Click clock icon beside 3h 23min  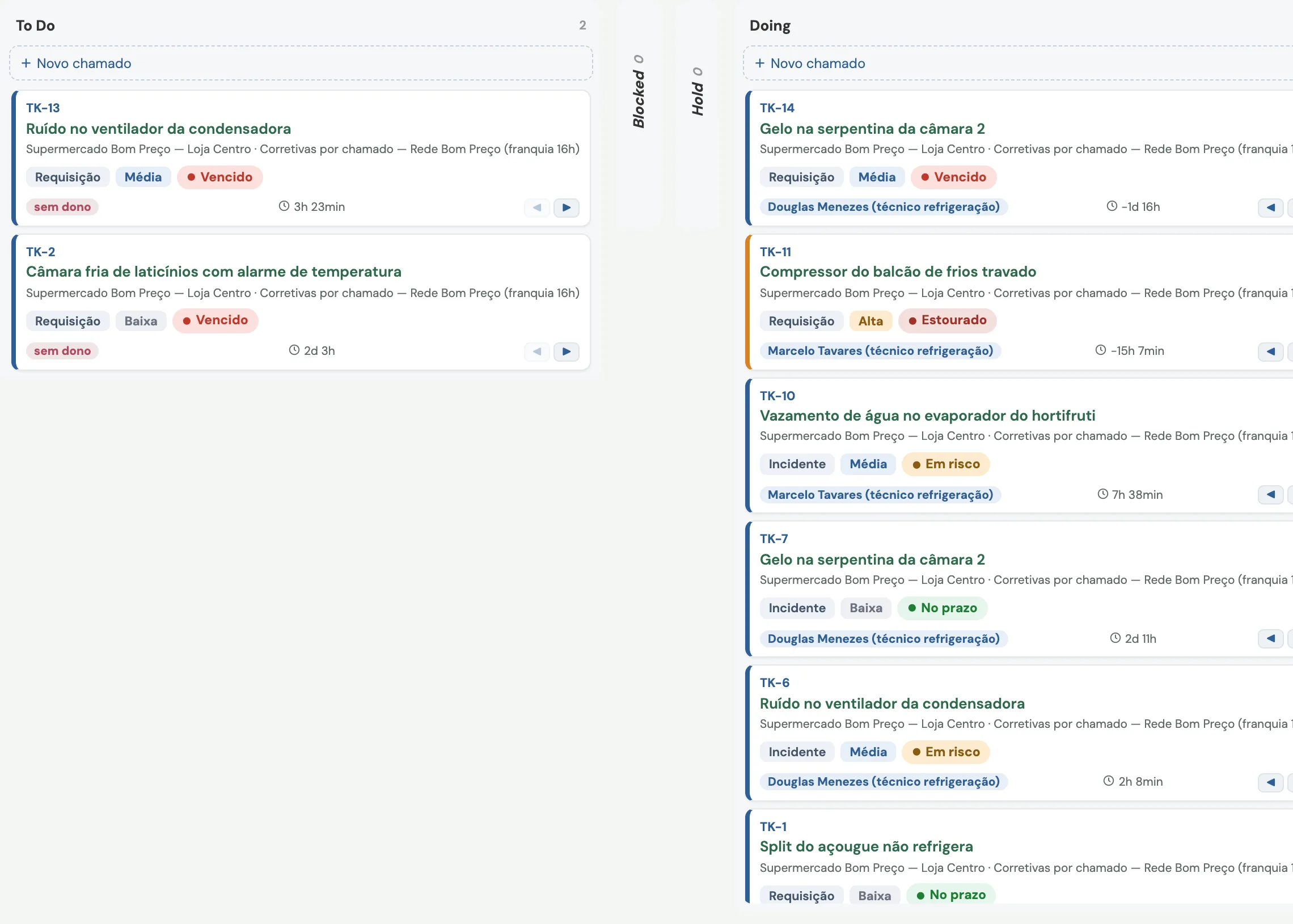[x=284, y=206]
